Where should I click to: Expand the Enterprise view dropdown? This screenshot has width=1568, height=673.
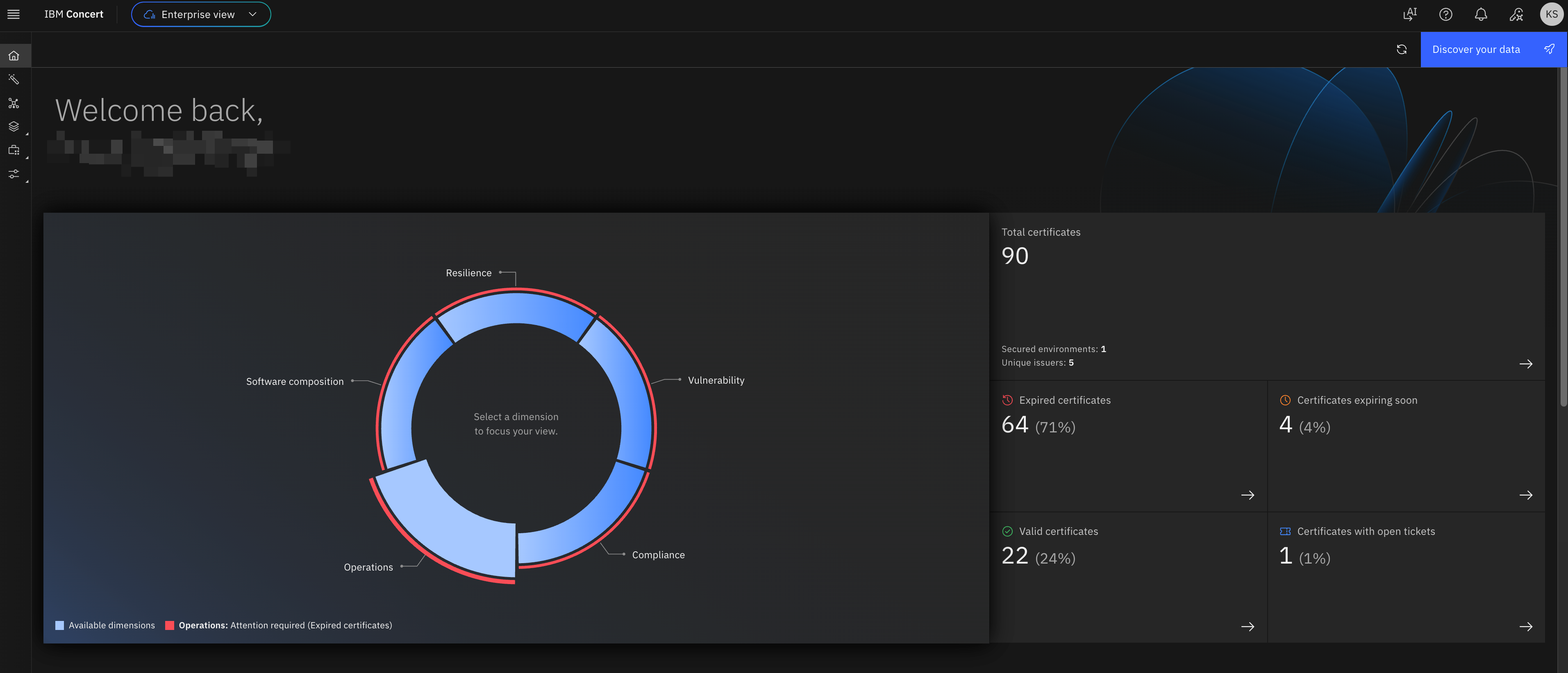tap(201, 14)
